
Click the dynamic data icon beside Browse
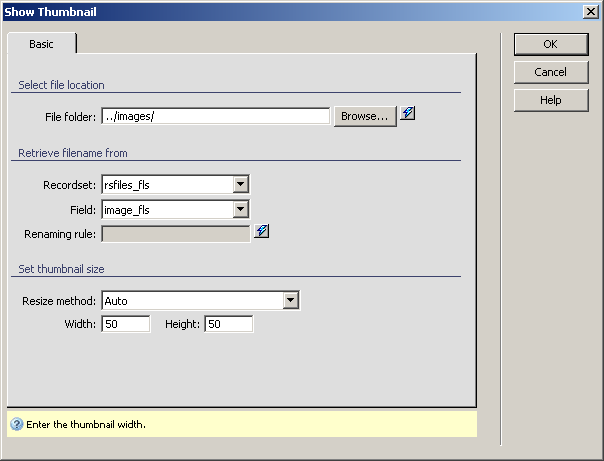(407, 115)
